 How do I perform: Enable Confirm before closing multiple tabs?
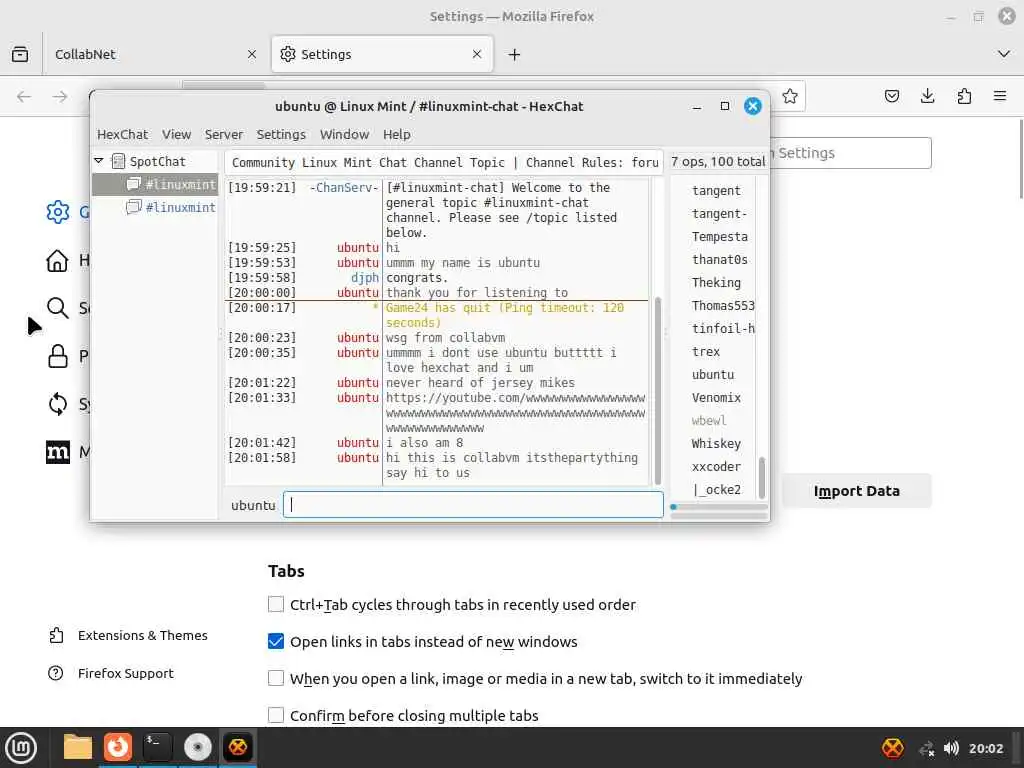[x=276, y=715]
